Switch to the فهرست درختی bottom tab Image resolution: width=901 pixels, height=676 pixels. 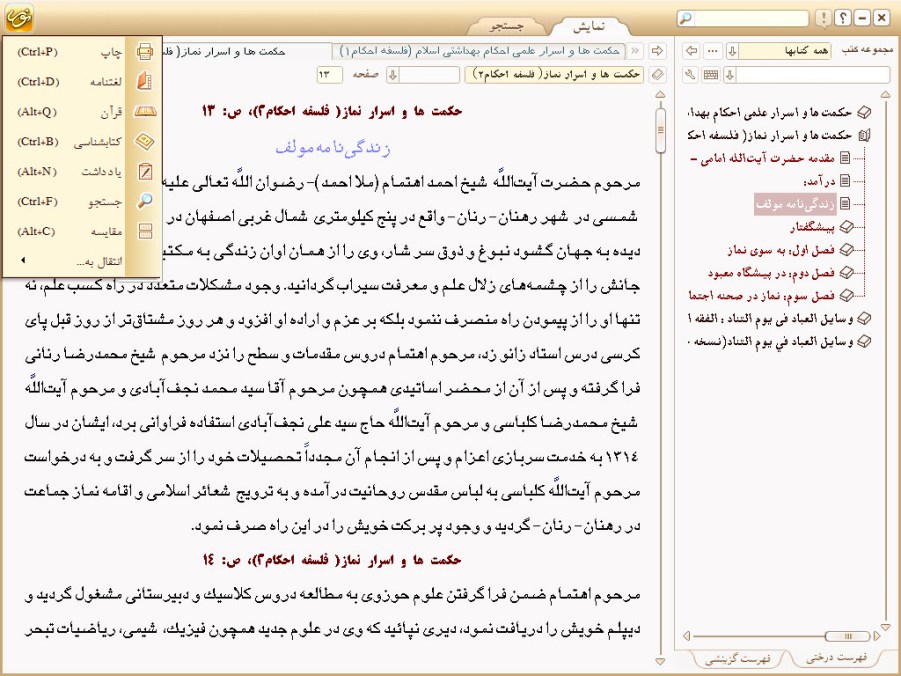836,658
